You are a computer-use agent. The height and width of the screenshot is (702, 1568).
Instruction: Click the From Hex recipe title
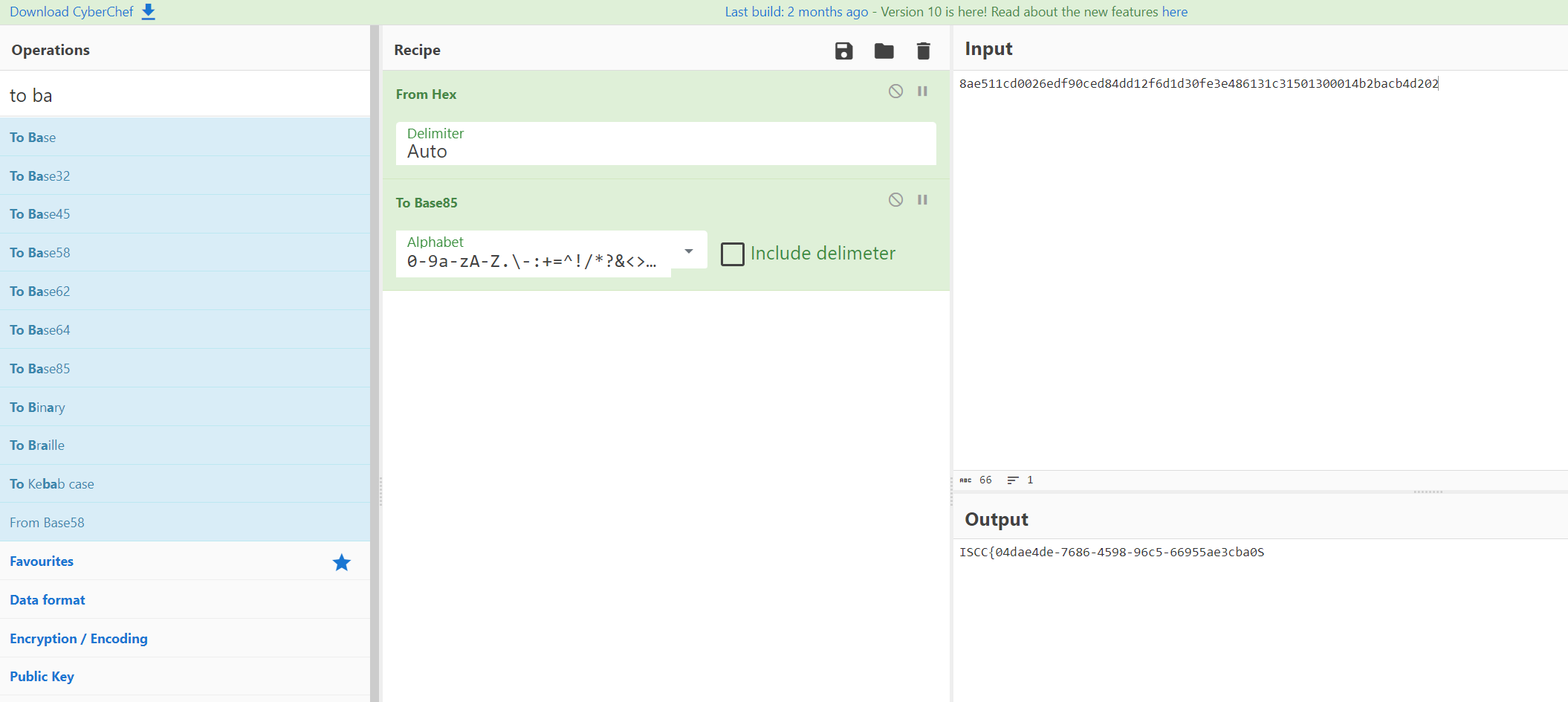[x=426, y=94]
